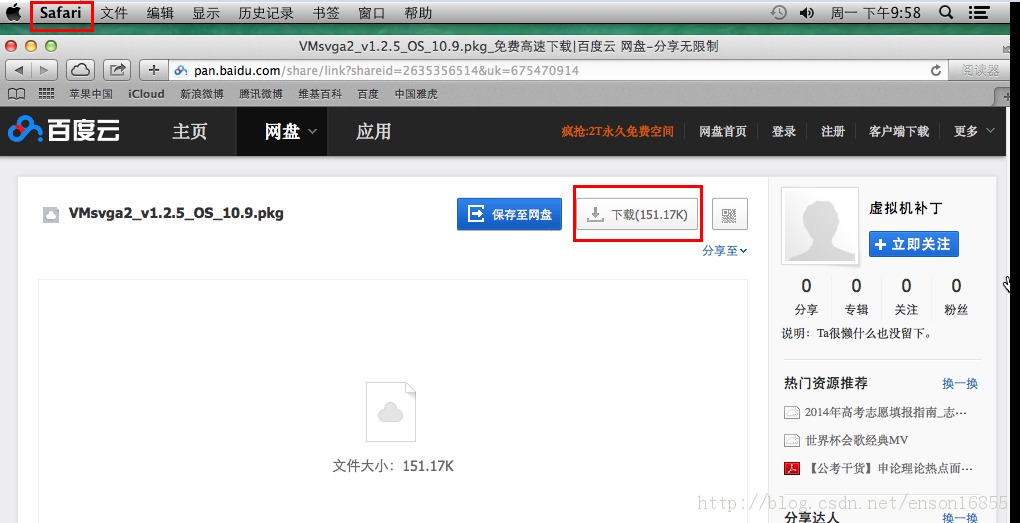Show the QR code icon button
Image resolution: width=1020 pixels, height=523 pixels.
730,214
